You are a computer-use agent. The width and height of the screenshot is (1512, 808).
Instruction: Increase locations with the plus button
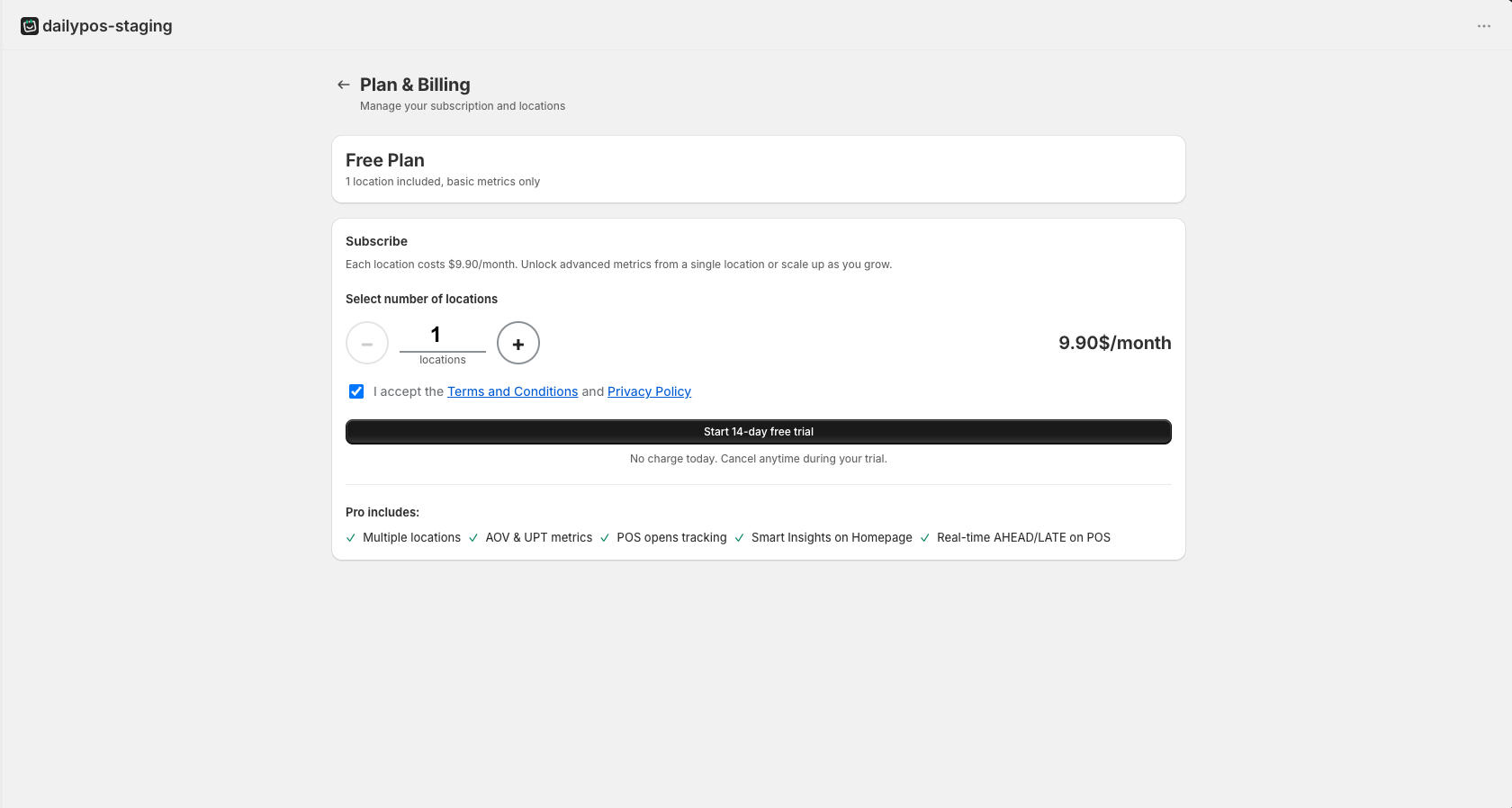coord(518,343)
